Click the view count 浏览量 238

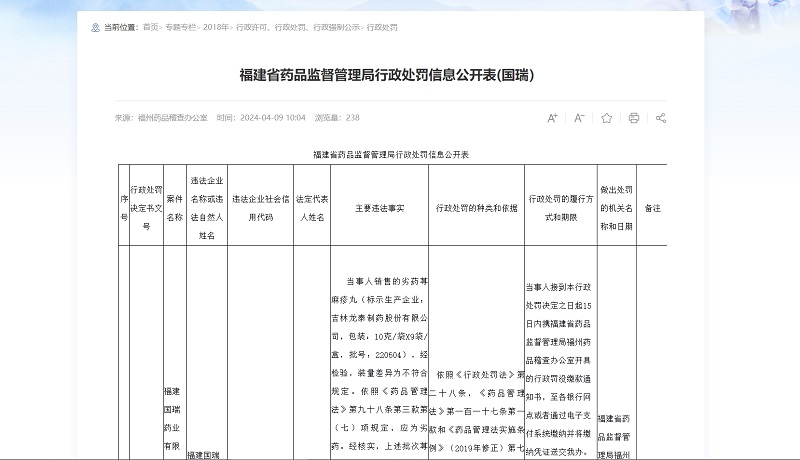[x=337, y=118]
